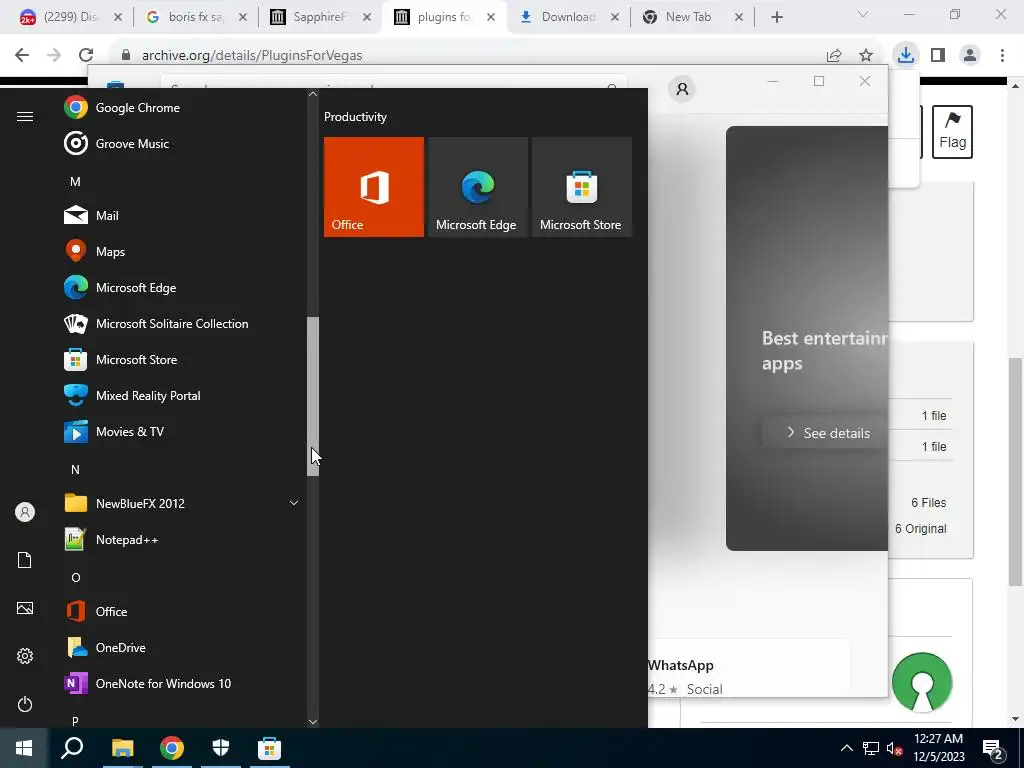
Task: Switch to the SapphireF browser tab
Action: 320,17
